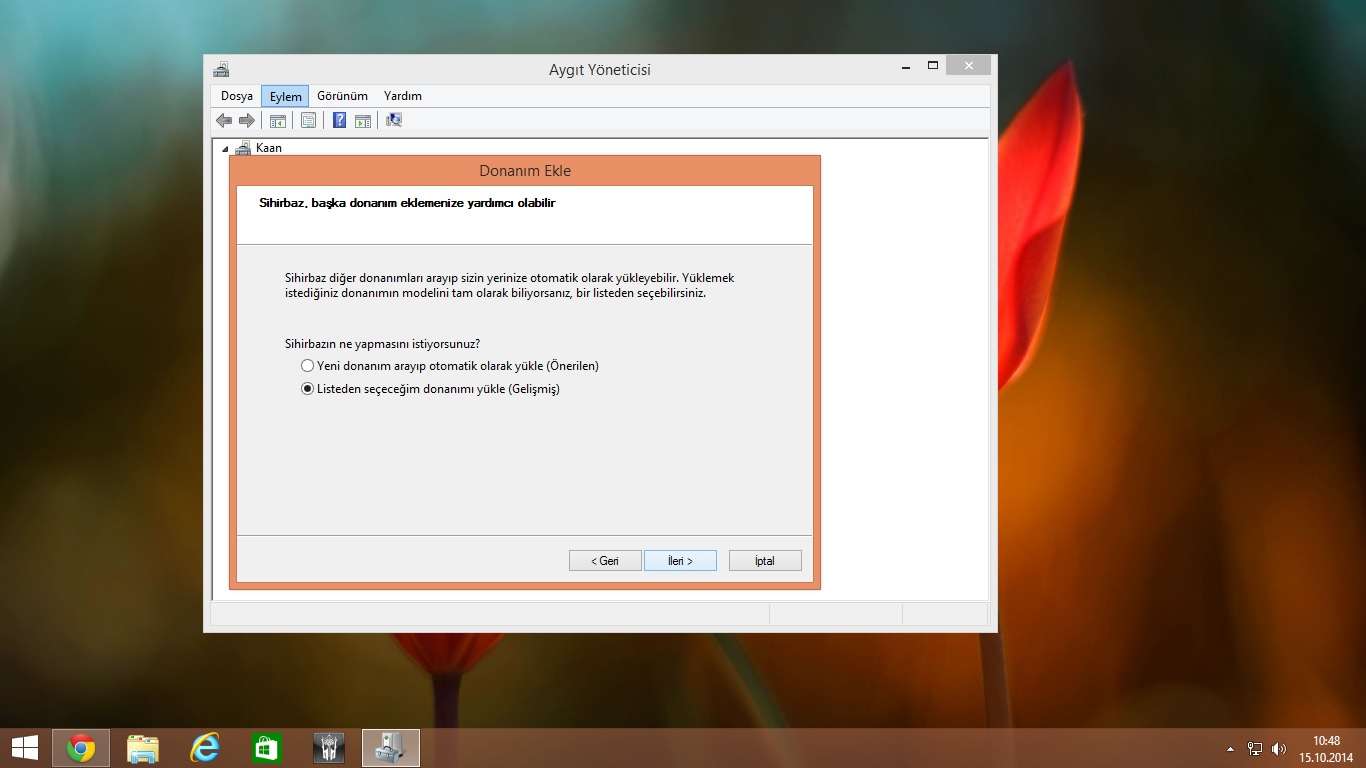Open the Windows Start button

25,748
